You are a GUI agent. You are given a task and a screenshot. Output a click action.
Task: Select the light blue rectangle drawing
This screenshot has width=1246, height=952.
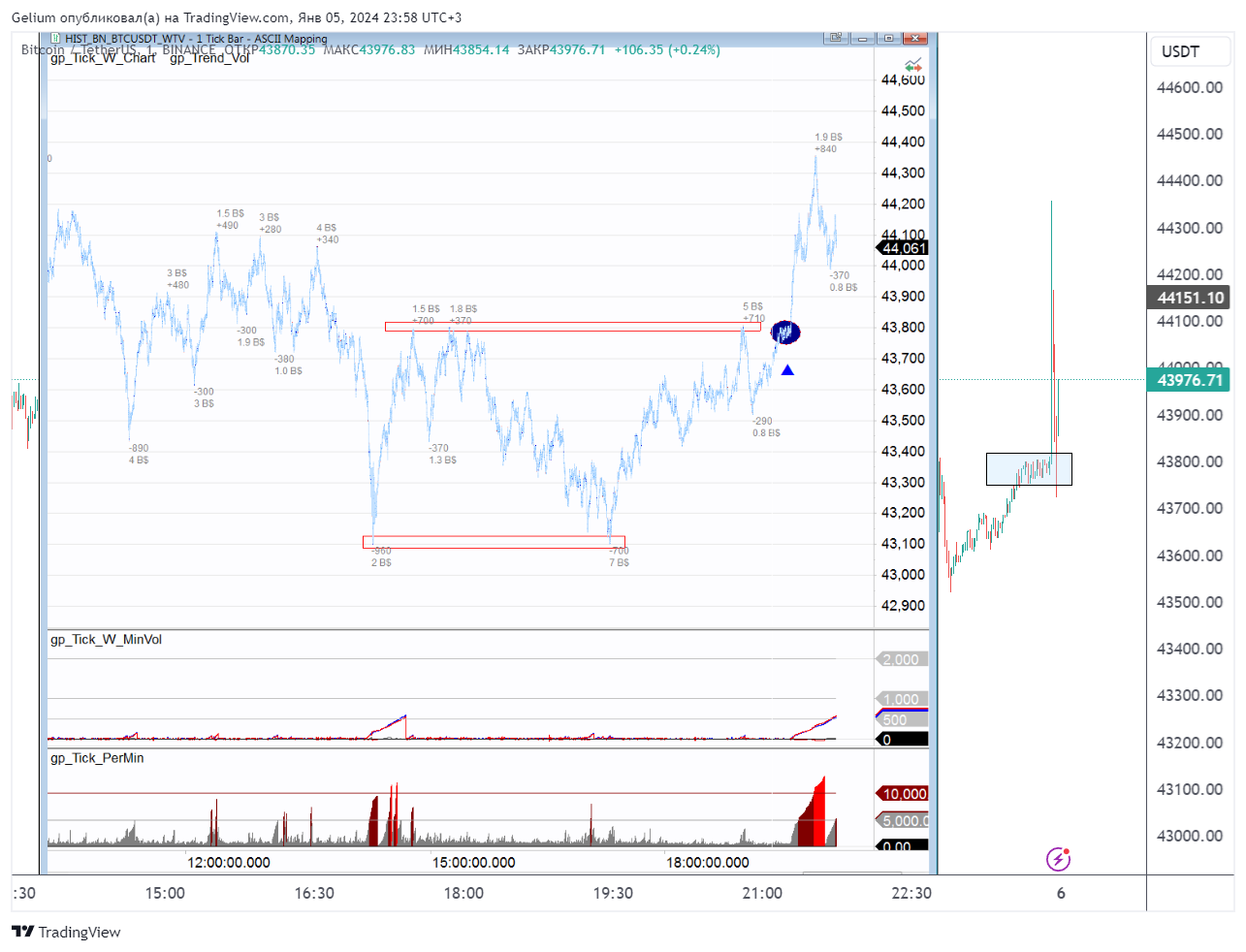(1029, 469)
